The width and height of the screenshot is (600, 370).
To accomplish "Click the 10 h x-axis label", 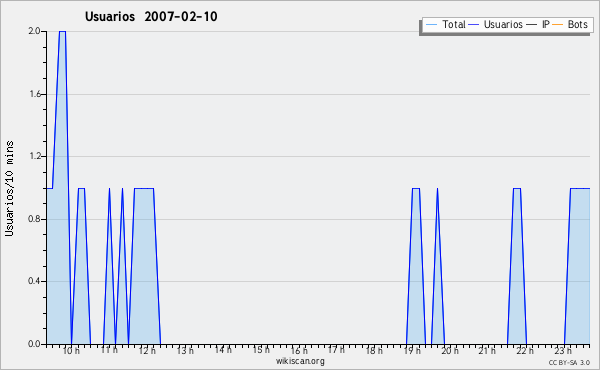I will point(71,350).
